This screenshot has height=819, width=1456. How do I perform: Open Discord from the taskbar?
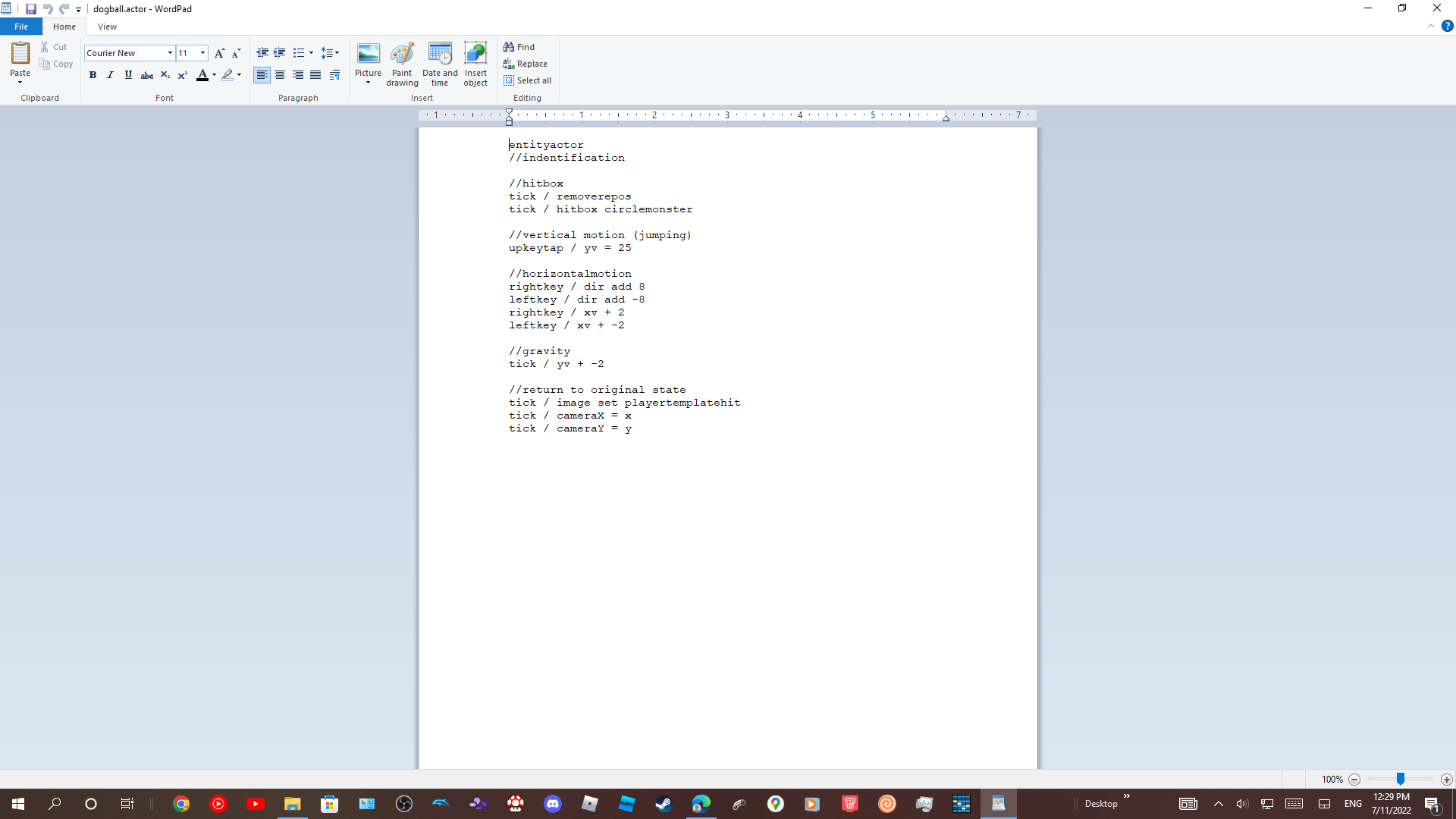(x=553, y=803)
